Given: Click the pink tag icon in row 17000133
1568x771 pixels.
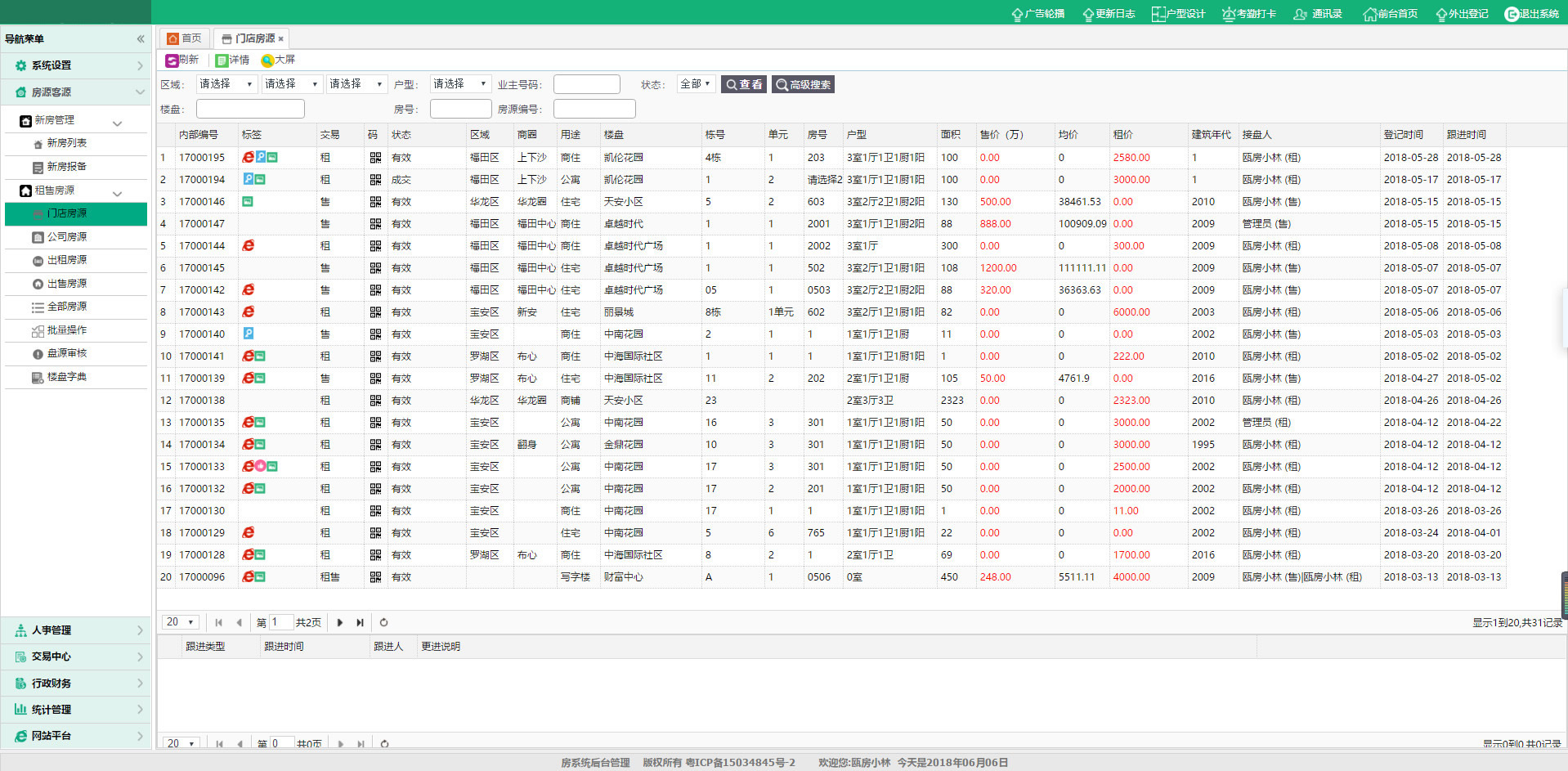Looking at the screenshot, I should tap(260, 466).
